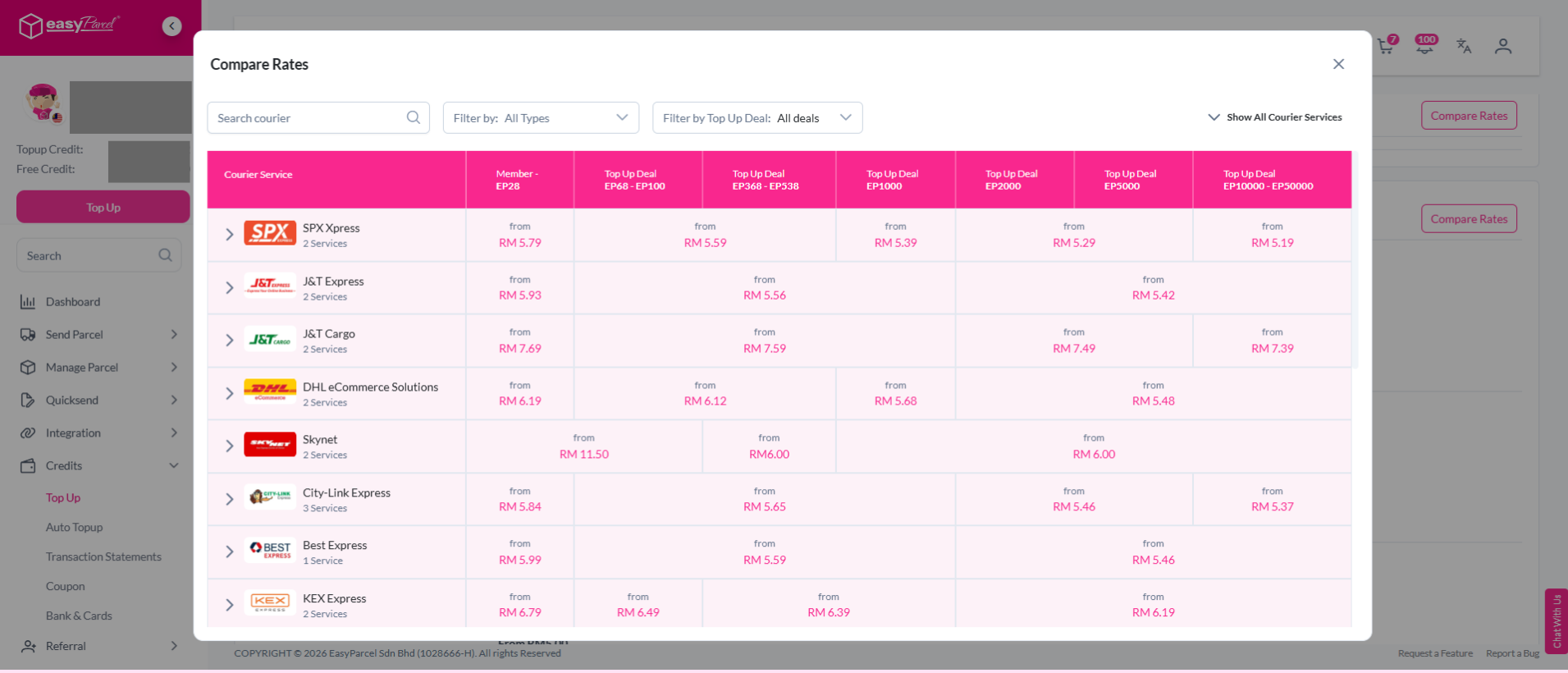Click Skynet's RM 11.50 rate
1568x673 pixels.
click(x=584, y=454)
